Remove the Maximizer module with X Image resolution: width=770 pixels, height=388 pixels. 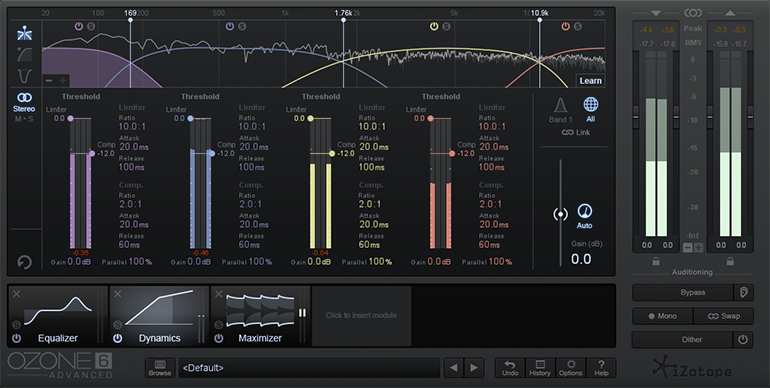point(219,294)
